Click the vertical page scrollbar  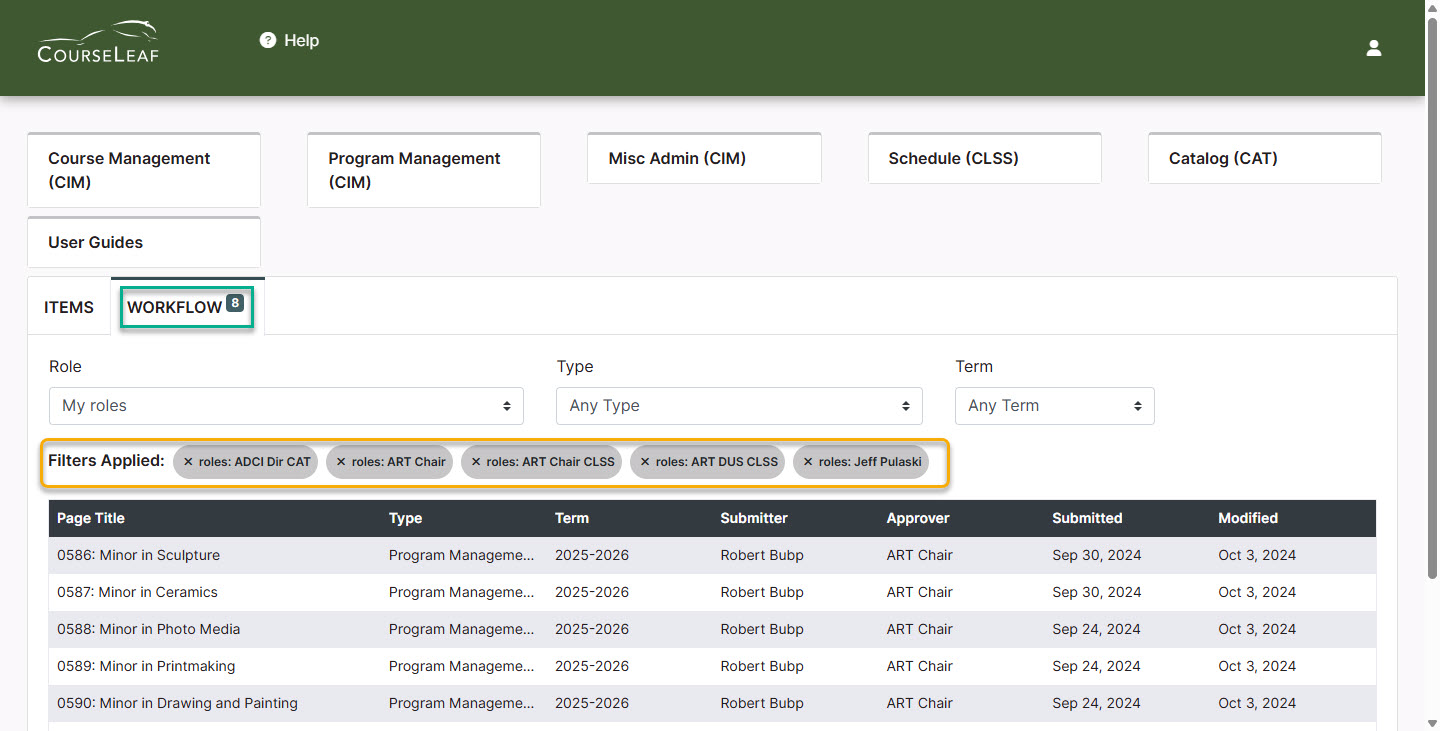coord(1430,300)
